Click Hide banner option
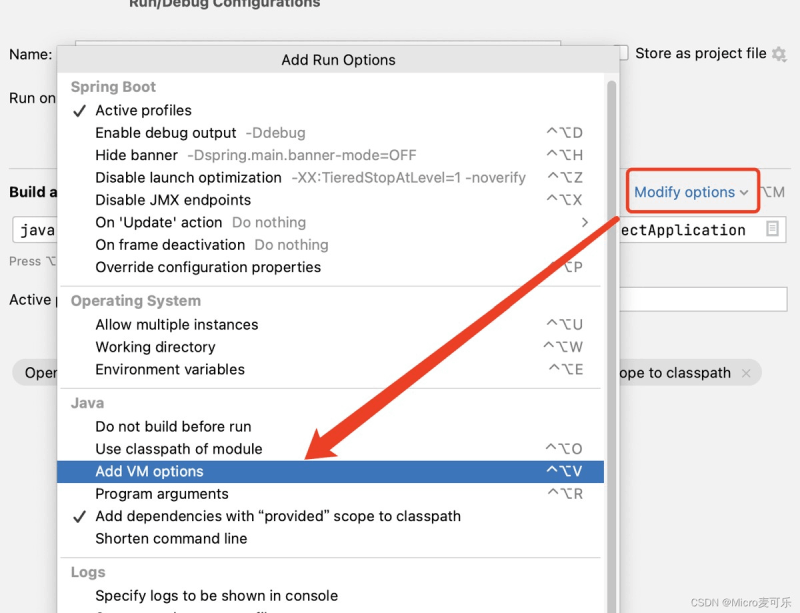This screenshot has height=613, width=800. click(x=137, y=155)
